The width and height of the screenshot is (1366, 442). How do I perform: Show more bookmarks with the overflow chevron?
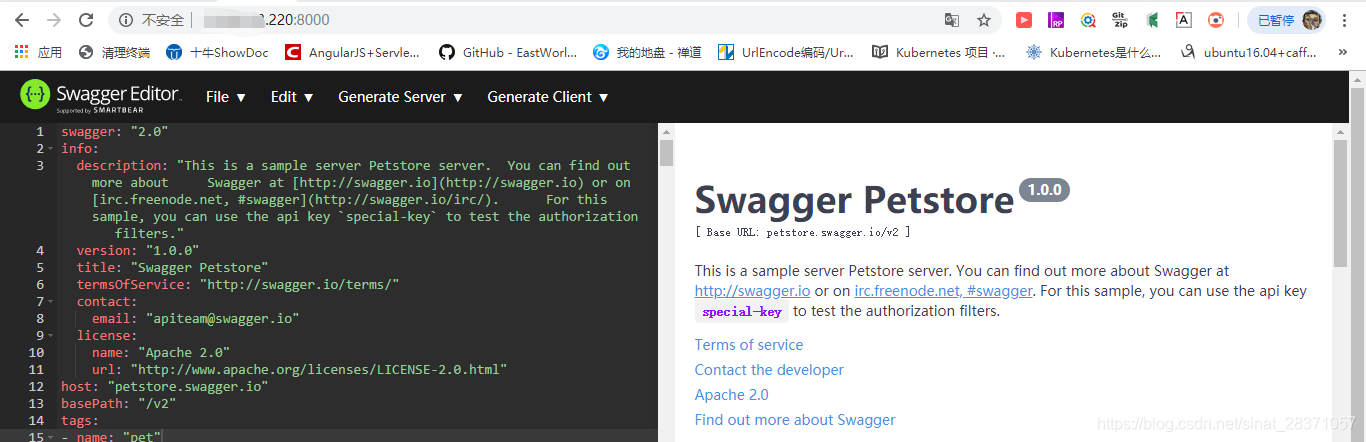1343,52
